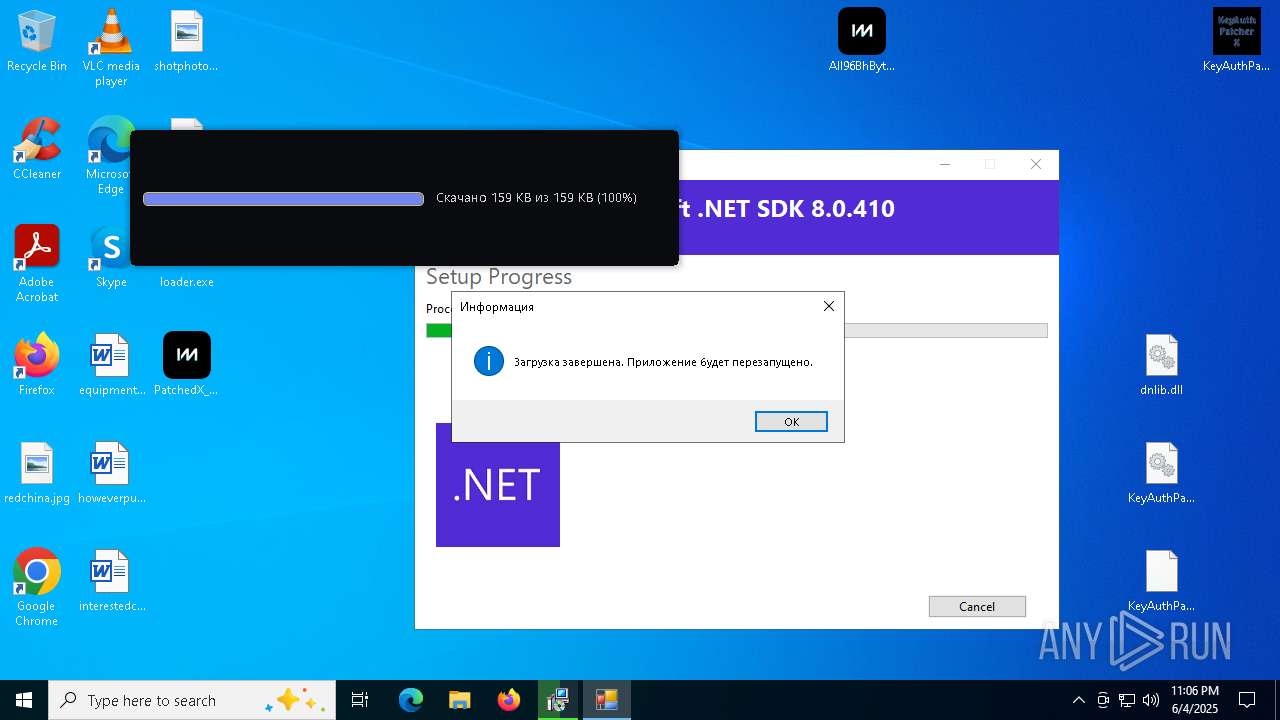Open the Skype desktop shortcut
The width and height of the screenshot is (1280, 720).
point(110,258)
